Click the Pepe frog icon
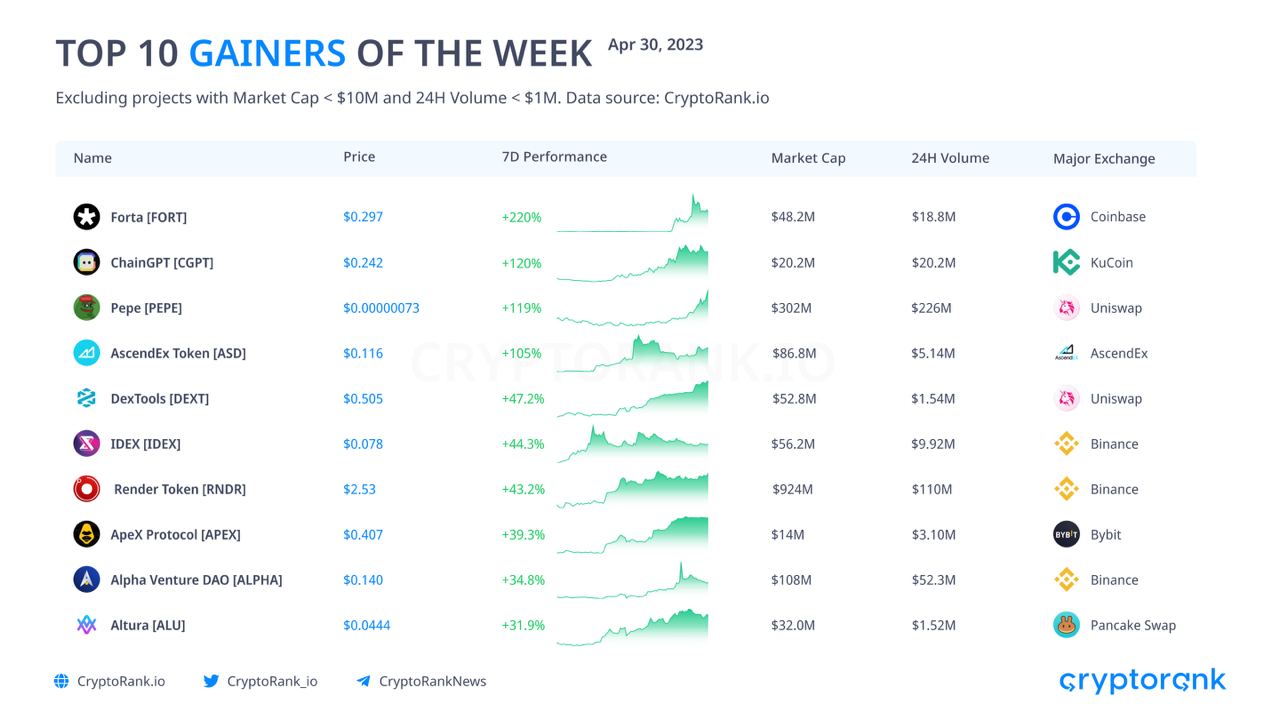 pos(87,308)
